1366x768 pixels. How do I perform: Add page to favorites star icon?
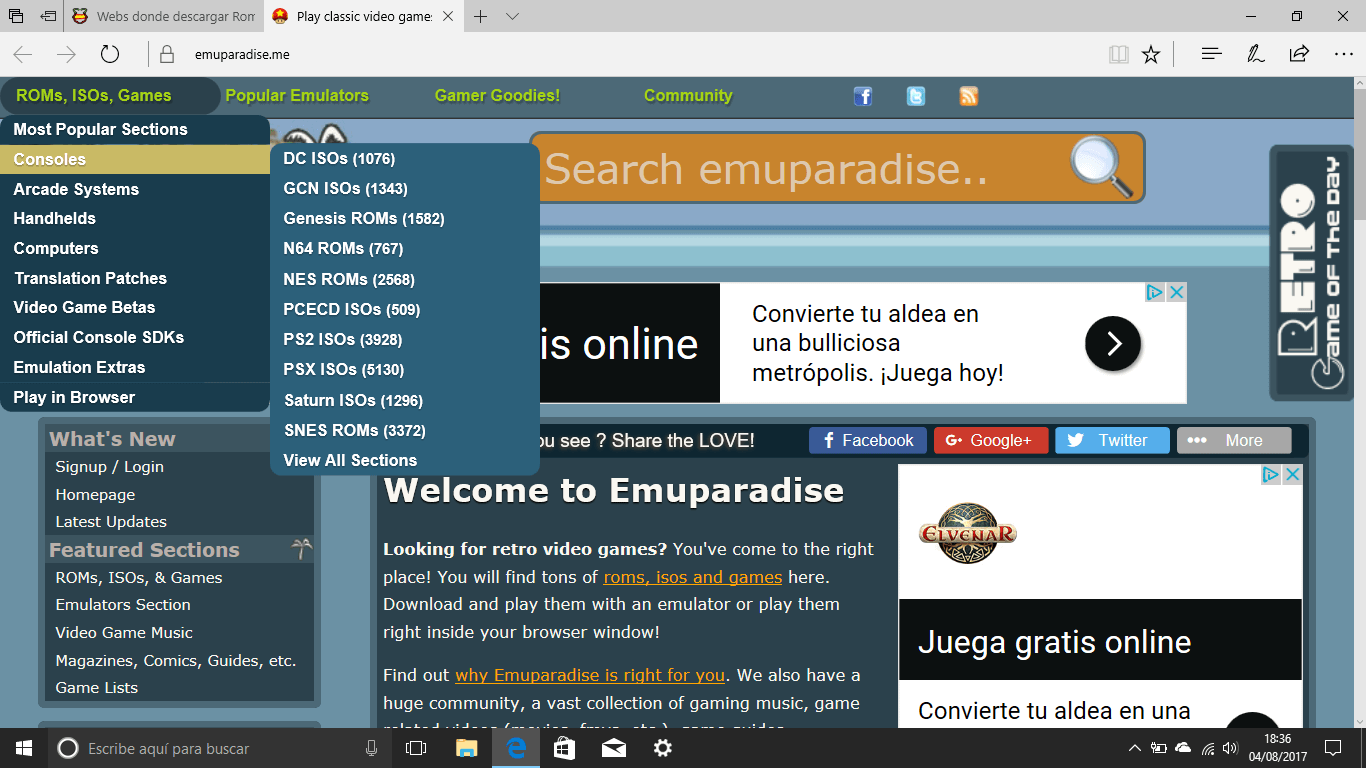[1151, 54]
